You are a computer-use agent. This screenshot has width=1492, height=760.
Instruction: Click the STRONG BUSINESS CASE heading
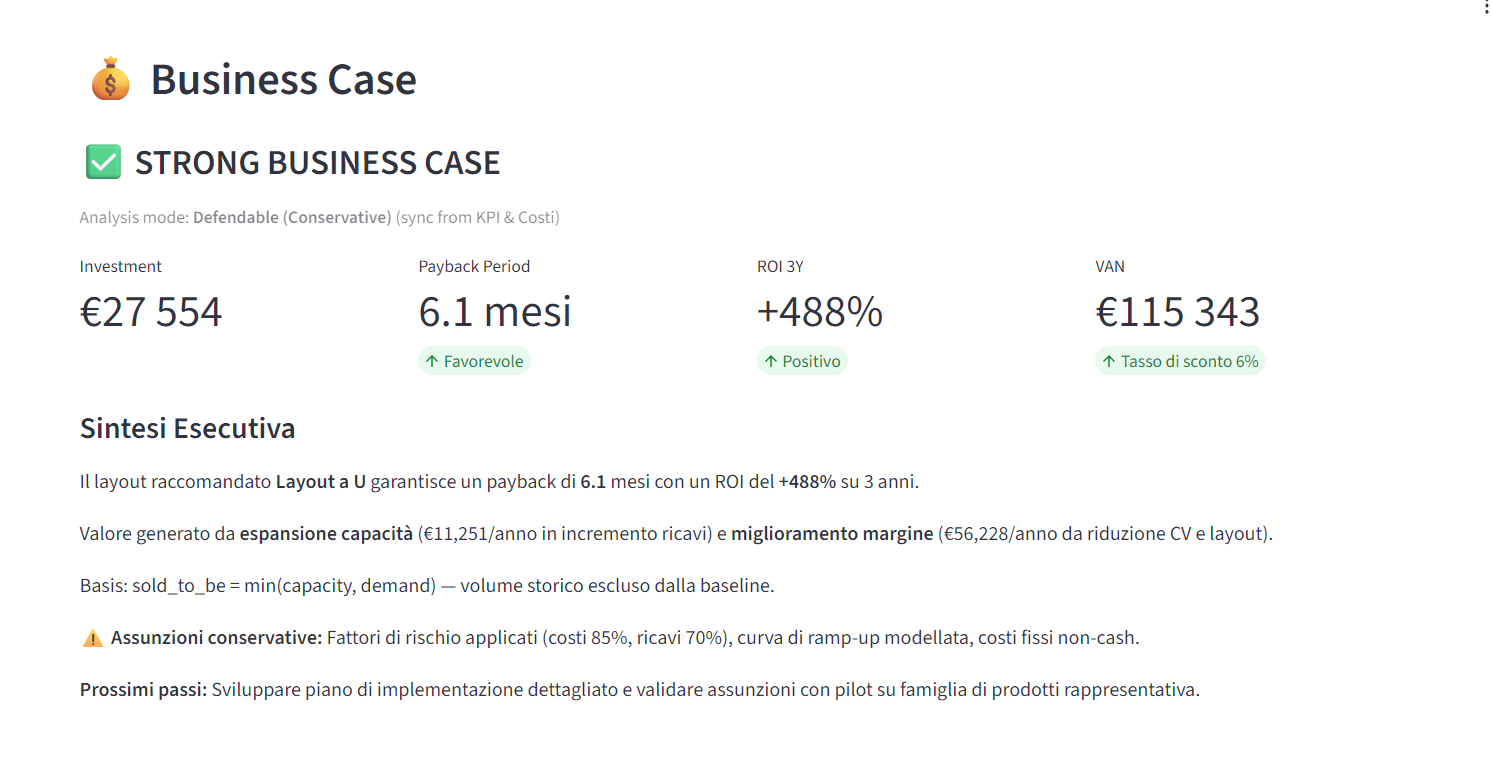click(317, 162)
